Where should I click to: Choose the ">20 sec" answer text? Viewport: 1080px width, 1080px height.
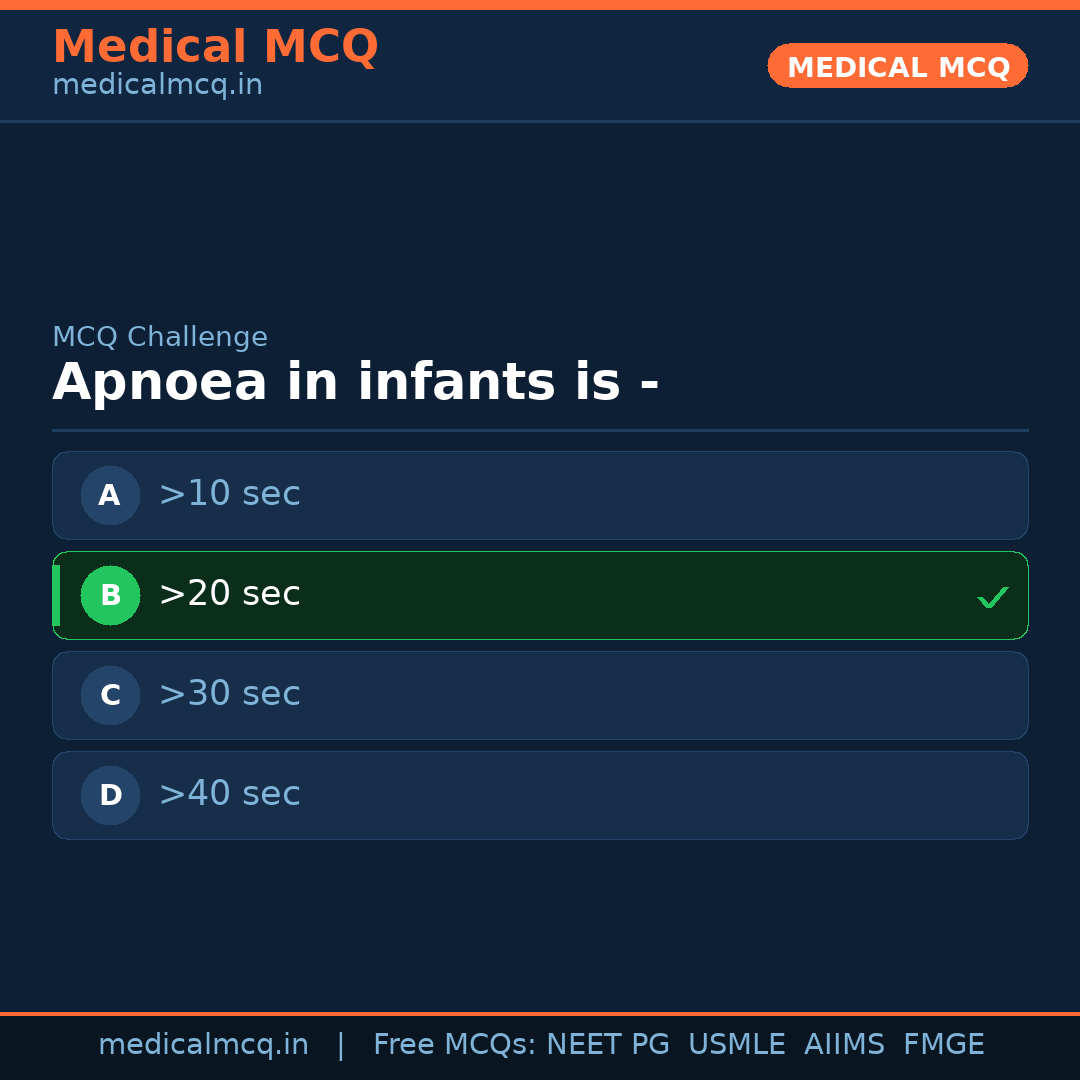(229, 594)
